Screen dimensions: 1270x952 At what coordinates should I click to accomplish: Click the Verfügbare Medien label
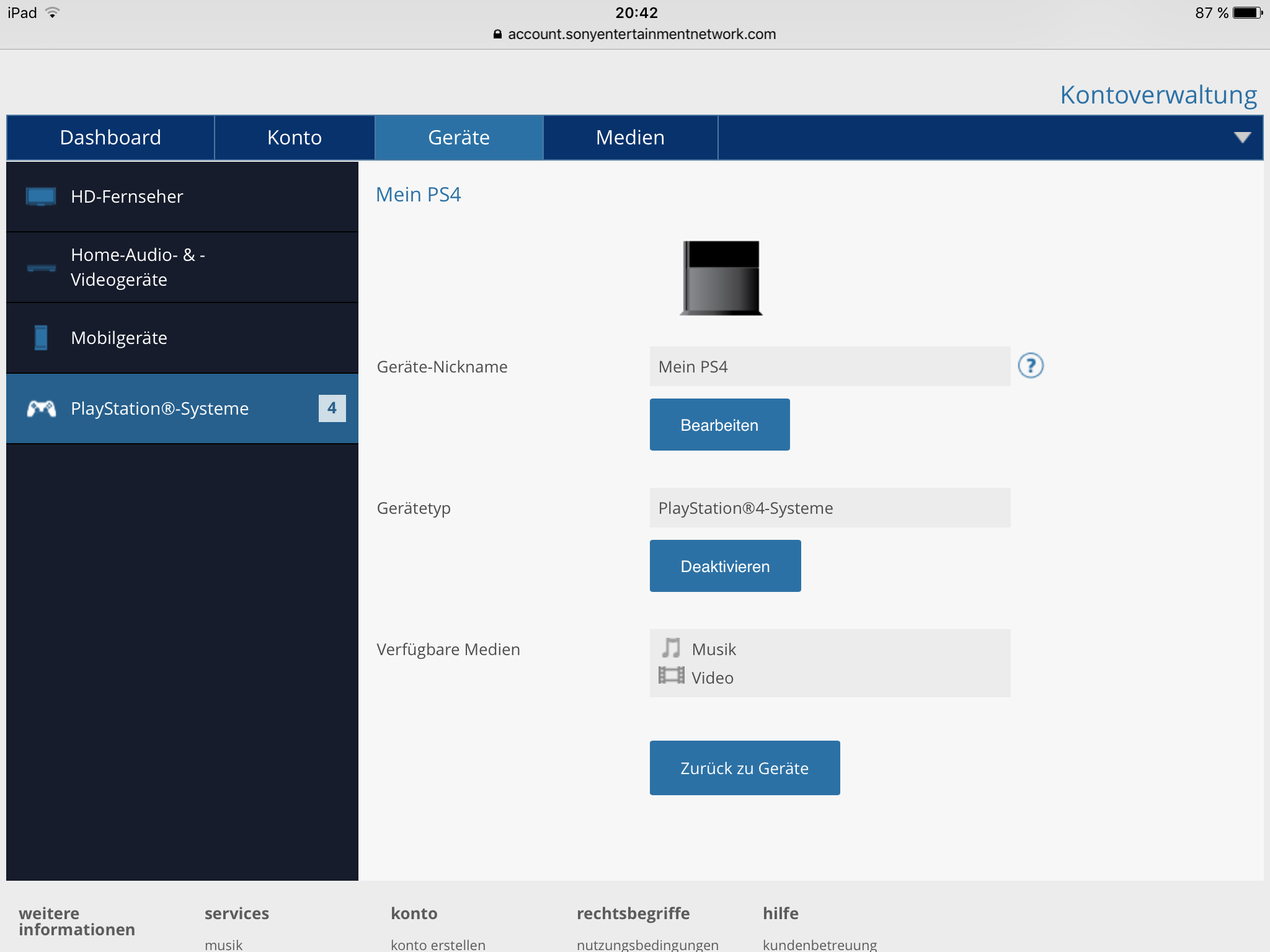coord(448,649)
